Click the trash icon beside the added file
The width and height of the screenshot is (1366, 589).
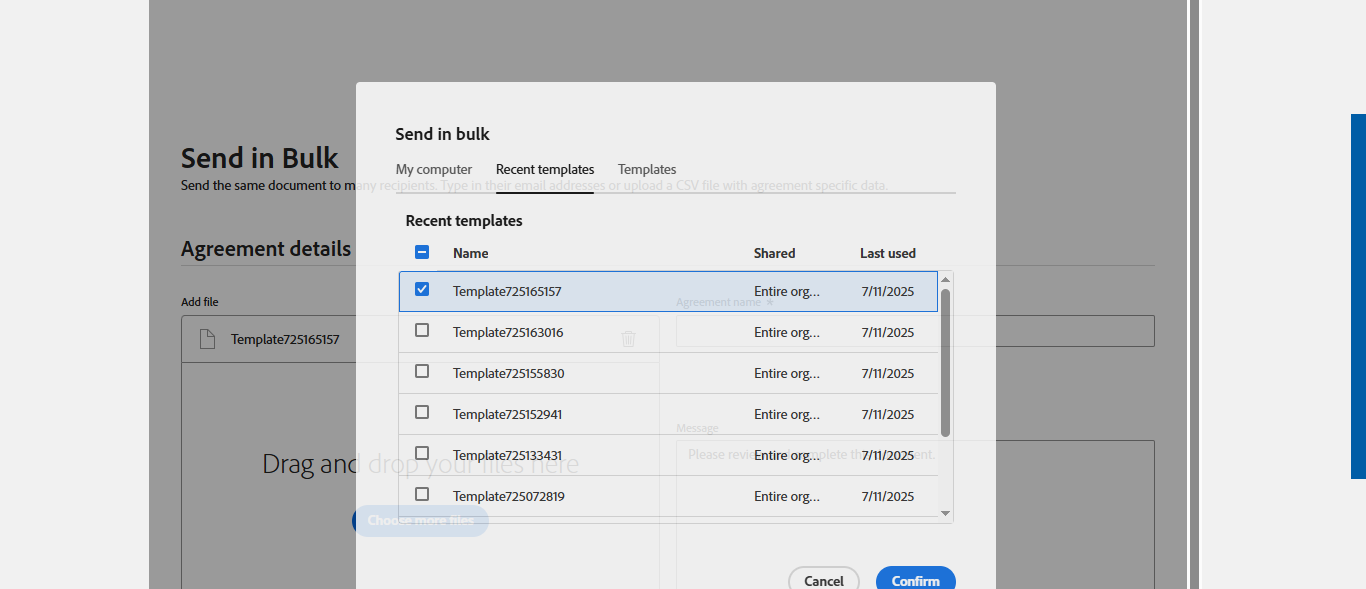[x=629, y=339]
